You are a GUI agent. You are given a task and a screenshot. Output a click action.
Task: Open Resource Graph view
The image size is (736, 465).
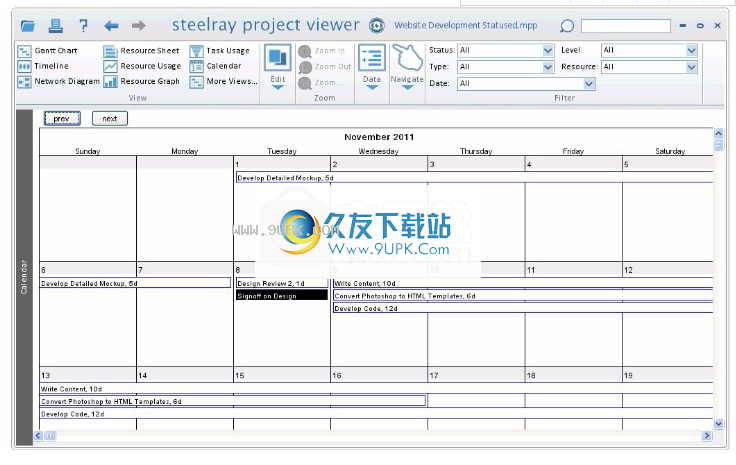tap(141, 82)
